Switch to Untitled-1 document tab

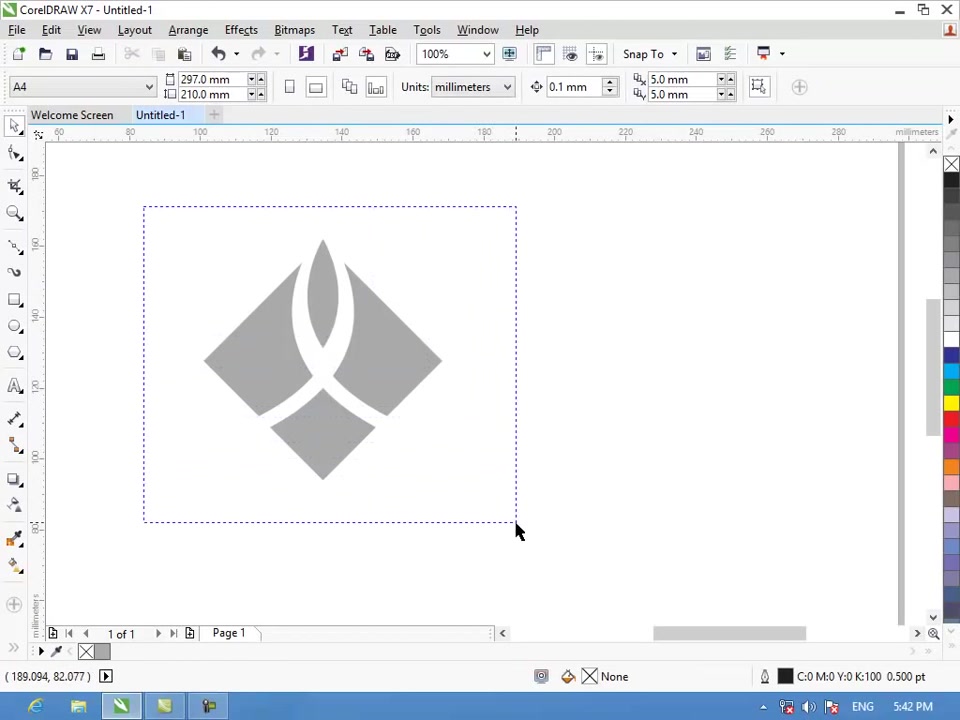[160, 115]
